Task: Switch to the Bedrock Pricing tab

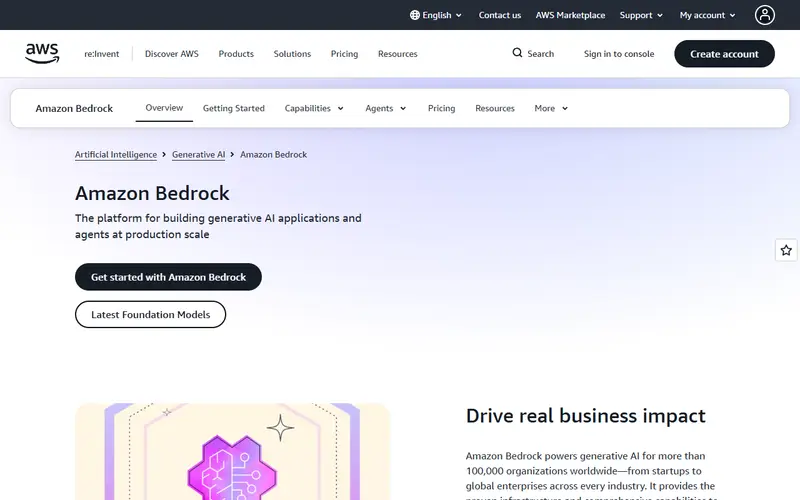Action: [x=441, y=108]
